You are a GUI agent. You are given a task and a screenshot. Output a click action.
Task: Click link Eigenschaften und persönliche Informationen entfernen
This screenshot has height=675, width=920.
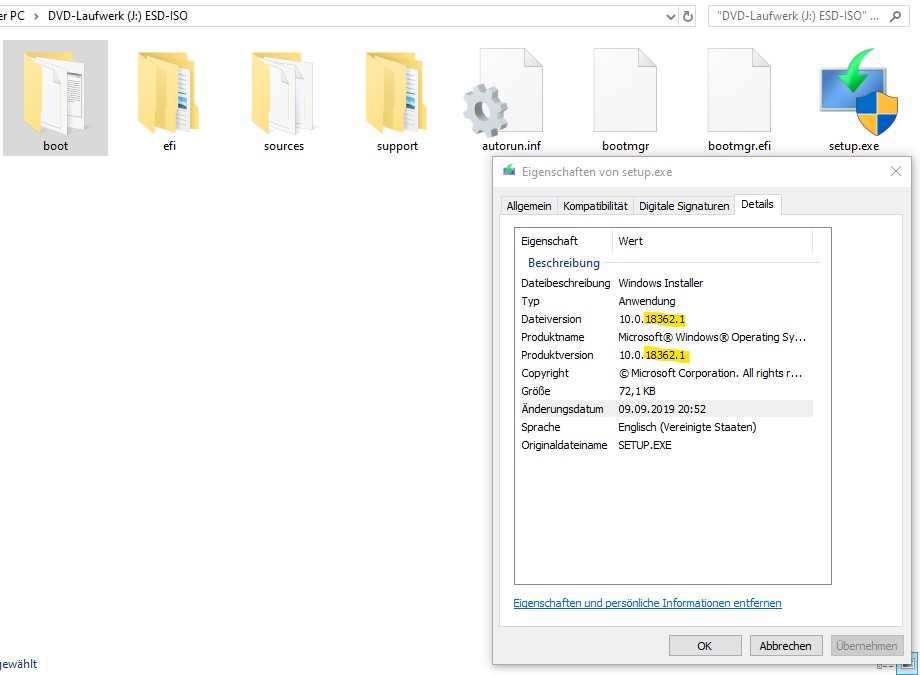point(647,603)
